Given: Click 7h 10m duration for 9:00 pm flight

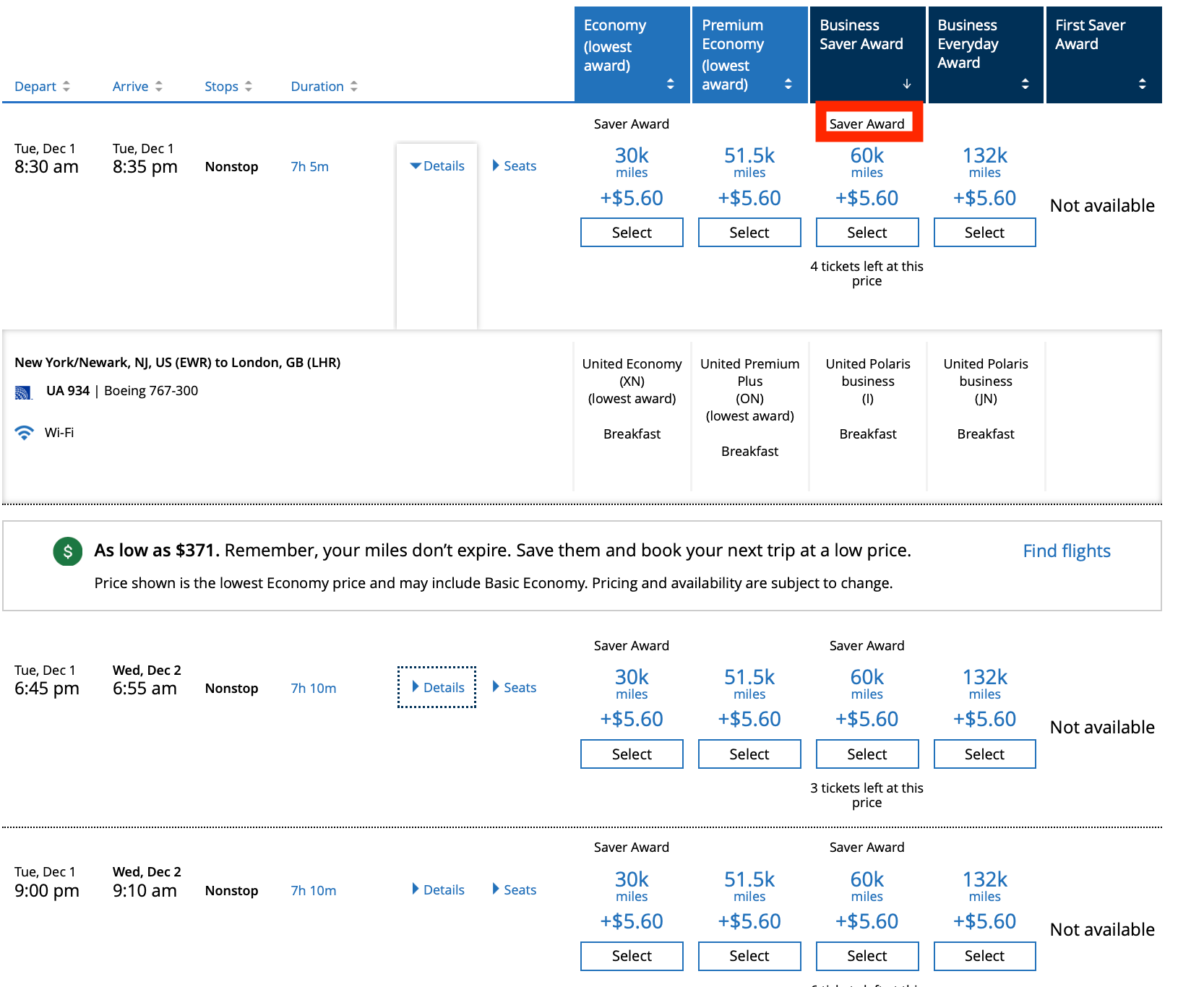Looking at the screenshot, I should [314, 891].
